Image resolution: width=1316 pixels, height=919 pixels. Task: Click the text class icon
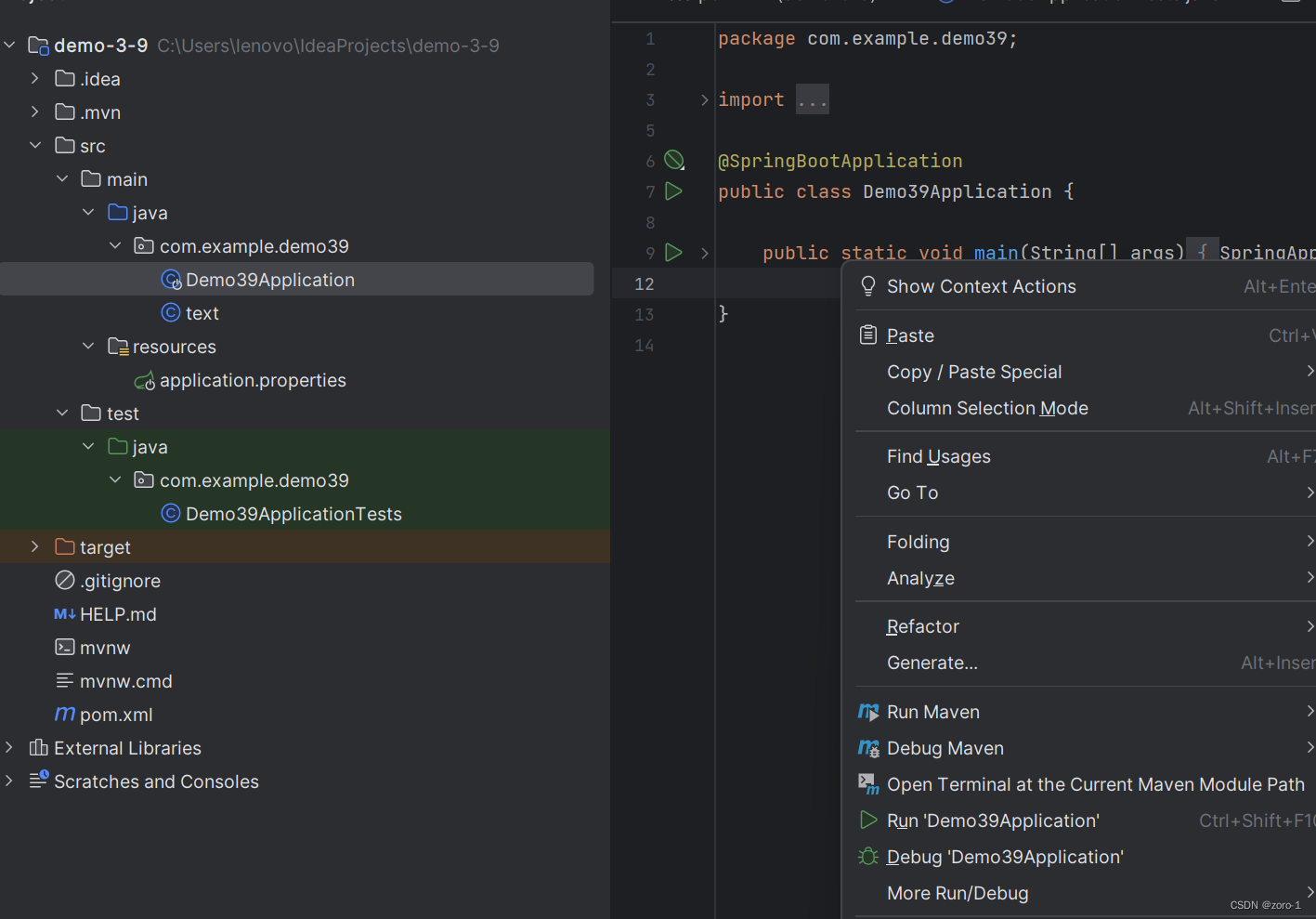click(x=171, y=313)
